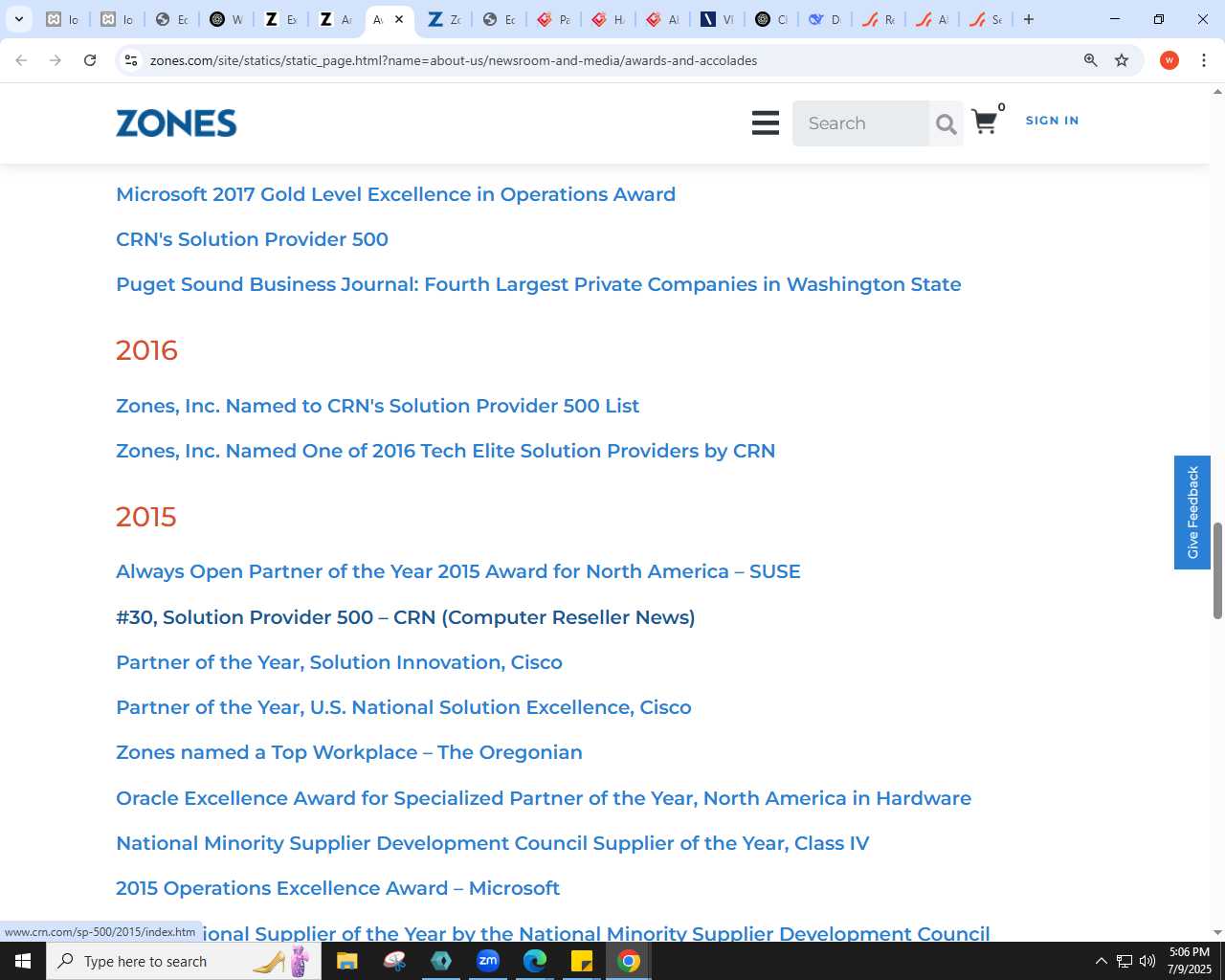This screenshot has height=980, width=1225.
Task: Open U.S. National Solution Excellence Cisco link
Action: point(403,707)
